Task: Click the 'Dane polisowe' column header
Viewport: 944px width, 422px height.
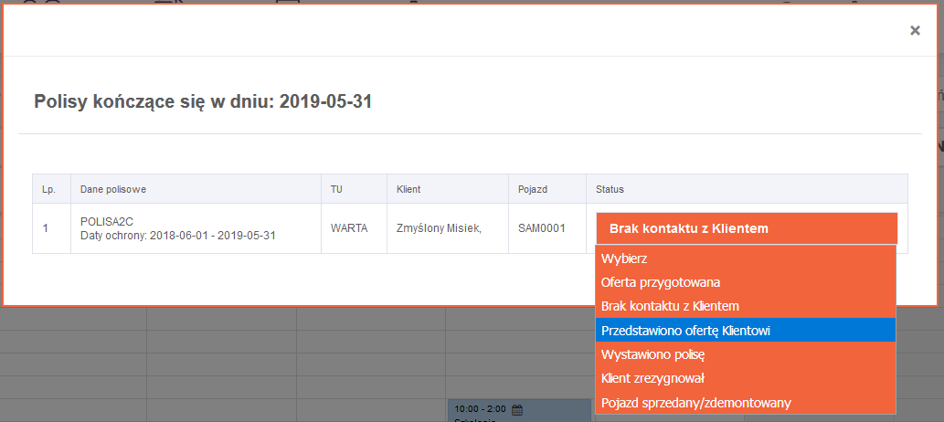Action: 114,189
